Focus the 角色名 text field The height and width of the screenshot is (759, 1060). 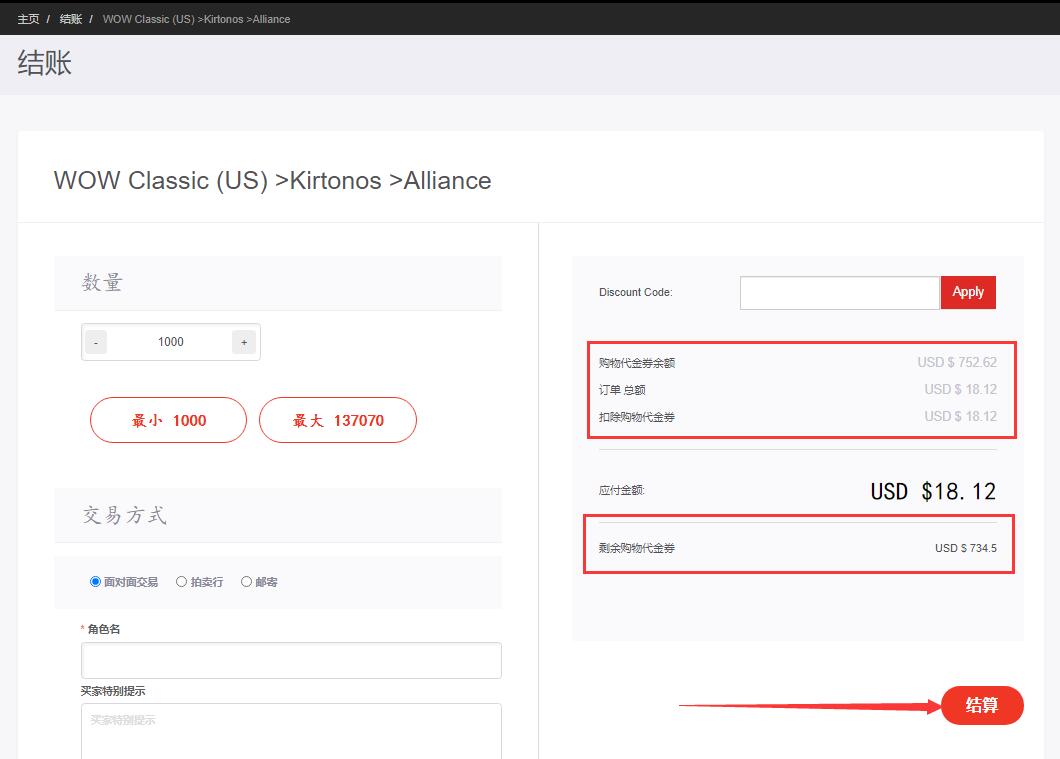(291, 660)
